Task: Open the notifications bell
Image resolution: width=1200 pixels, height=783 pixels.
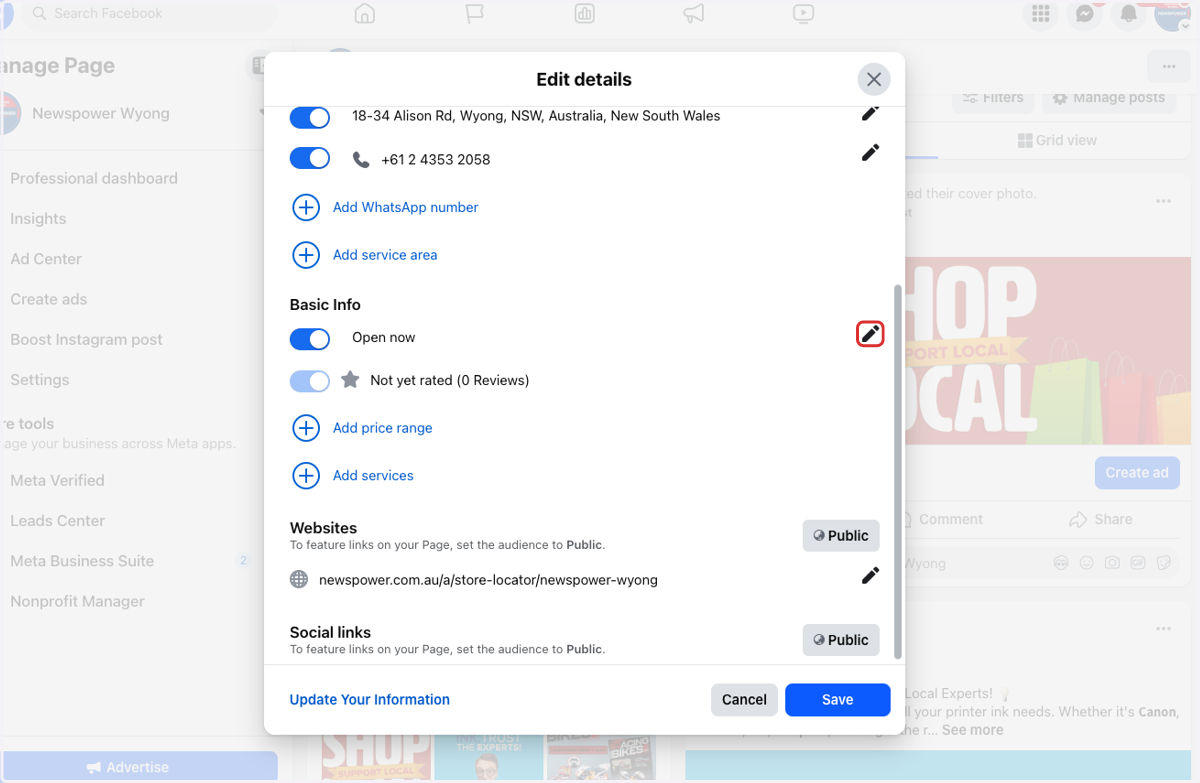Action: (x=1128, y=14)
